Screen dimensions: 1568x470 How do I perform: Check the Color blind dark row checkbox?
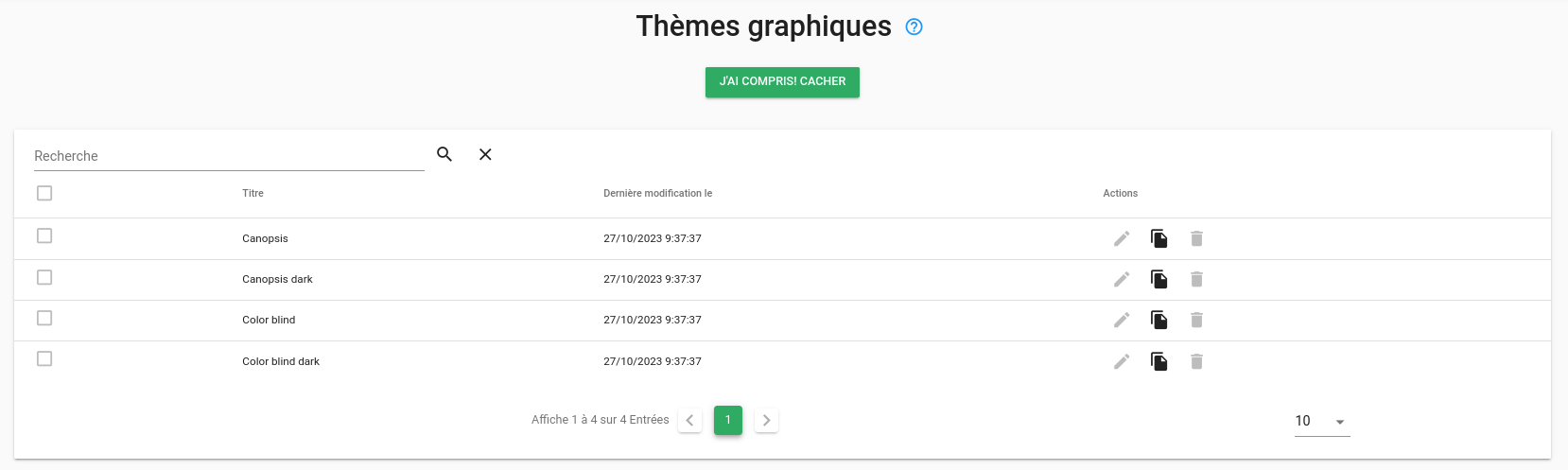44,358
